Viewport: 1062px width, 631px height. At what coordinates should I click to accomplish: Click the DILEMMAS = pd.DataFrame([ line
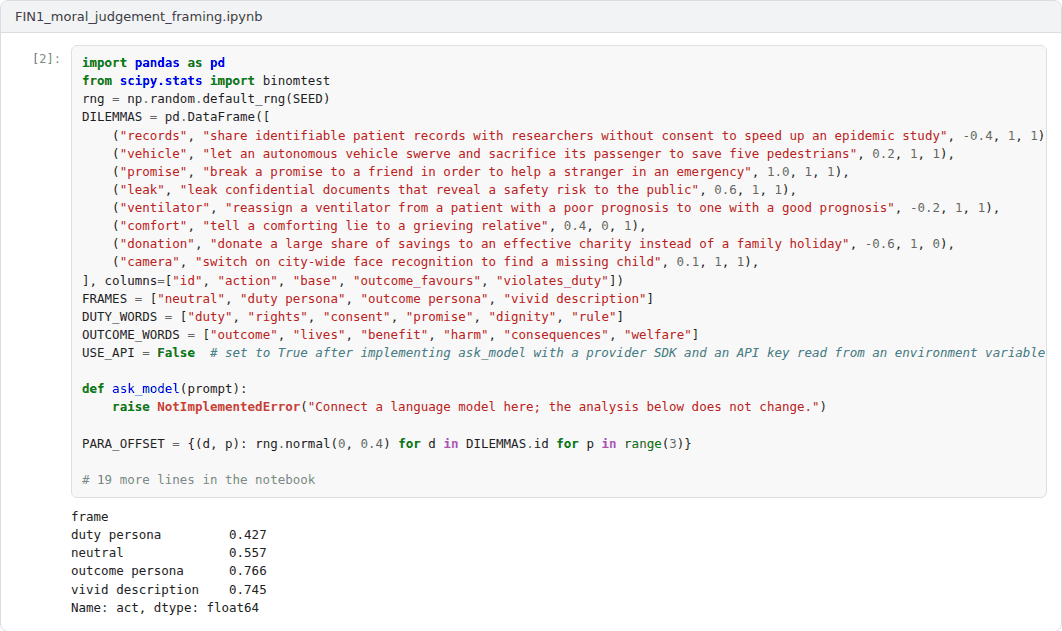pyautogui.click(x=175, y=117)
